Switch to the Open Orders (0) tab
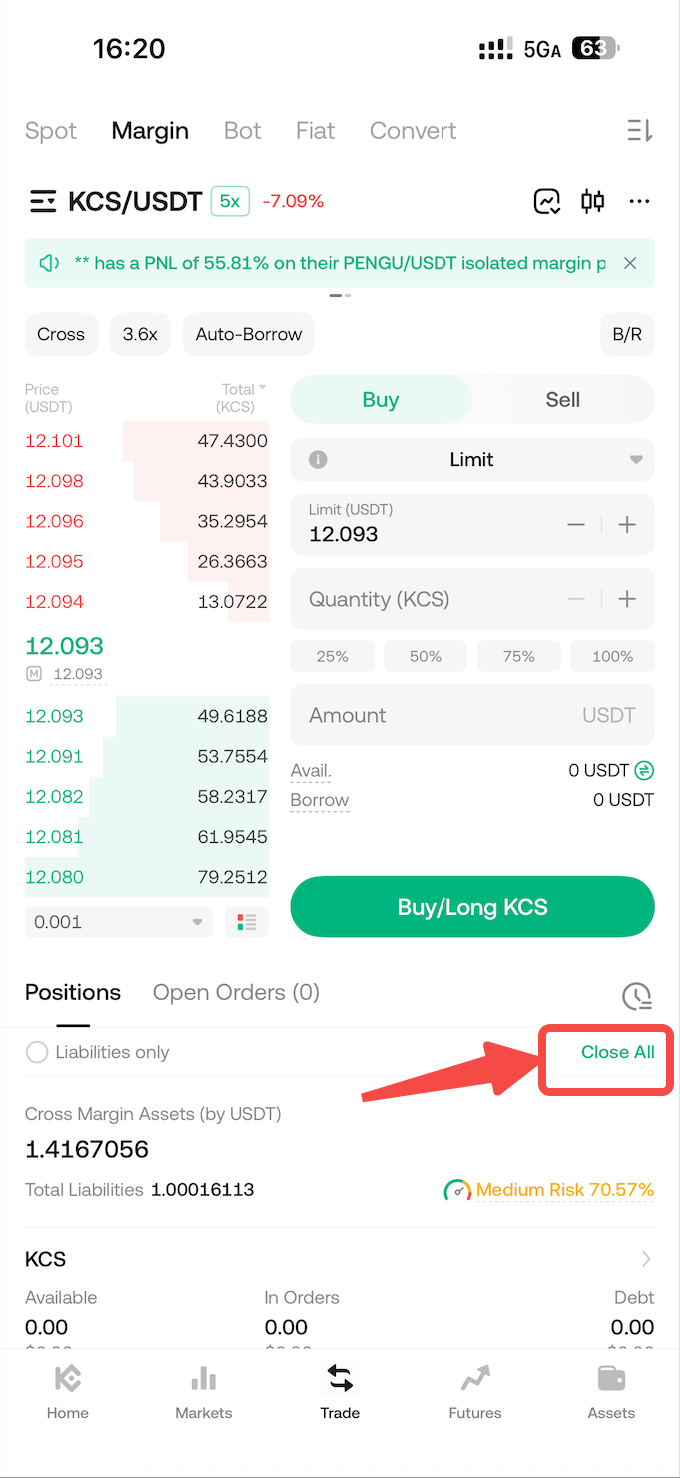Image resolution: width=680 pixels, height=1478 pixels. (x=236, y=992)
